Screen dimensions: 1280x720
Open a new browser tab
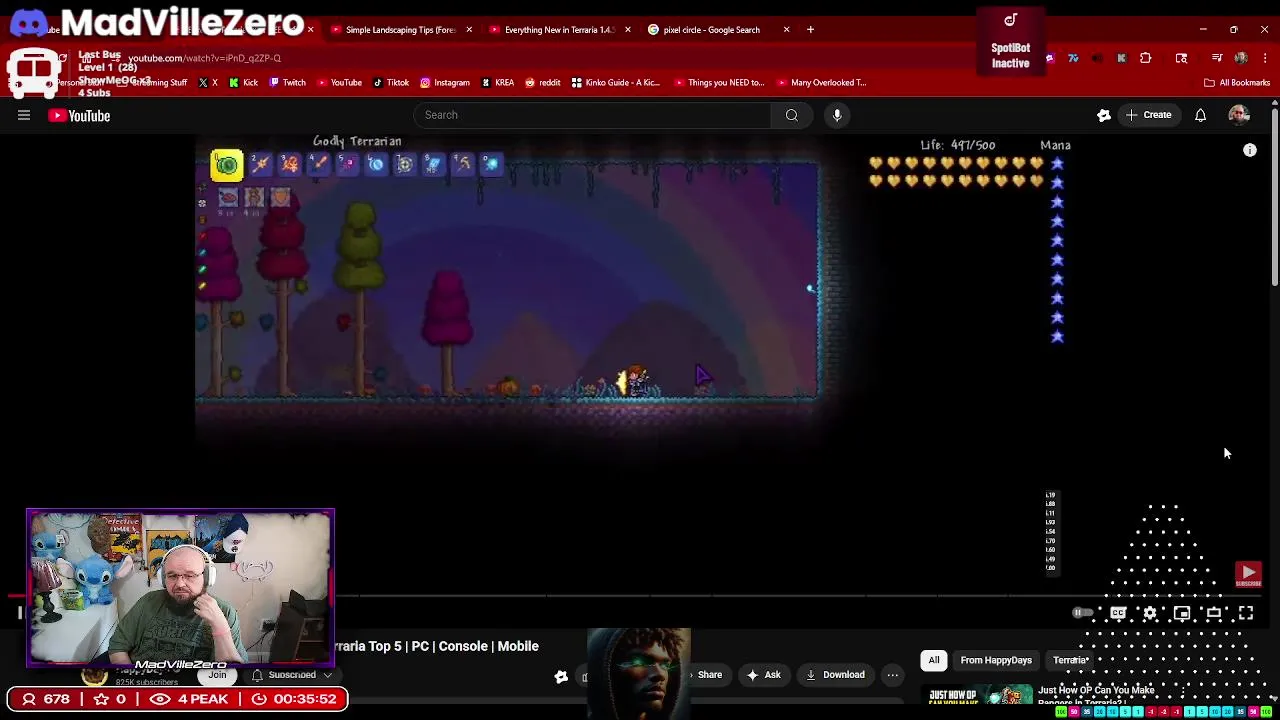(x=810, y=30)
